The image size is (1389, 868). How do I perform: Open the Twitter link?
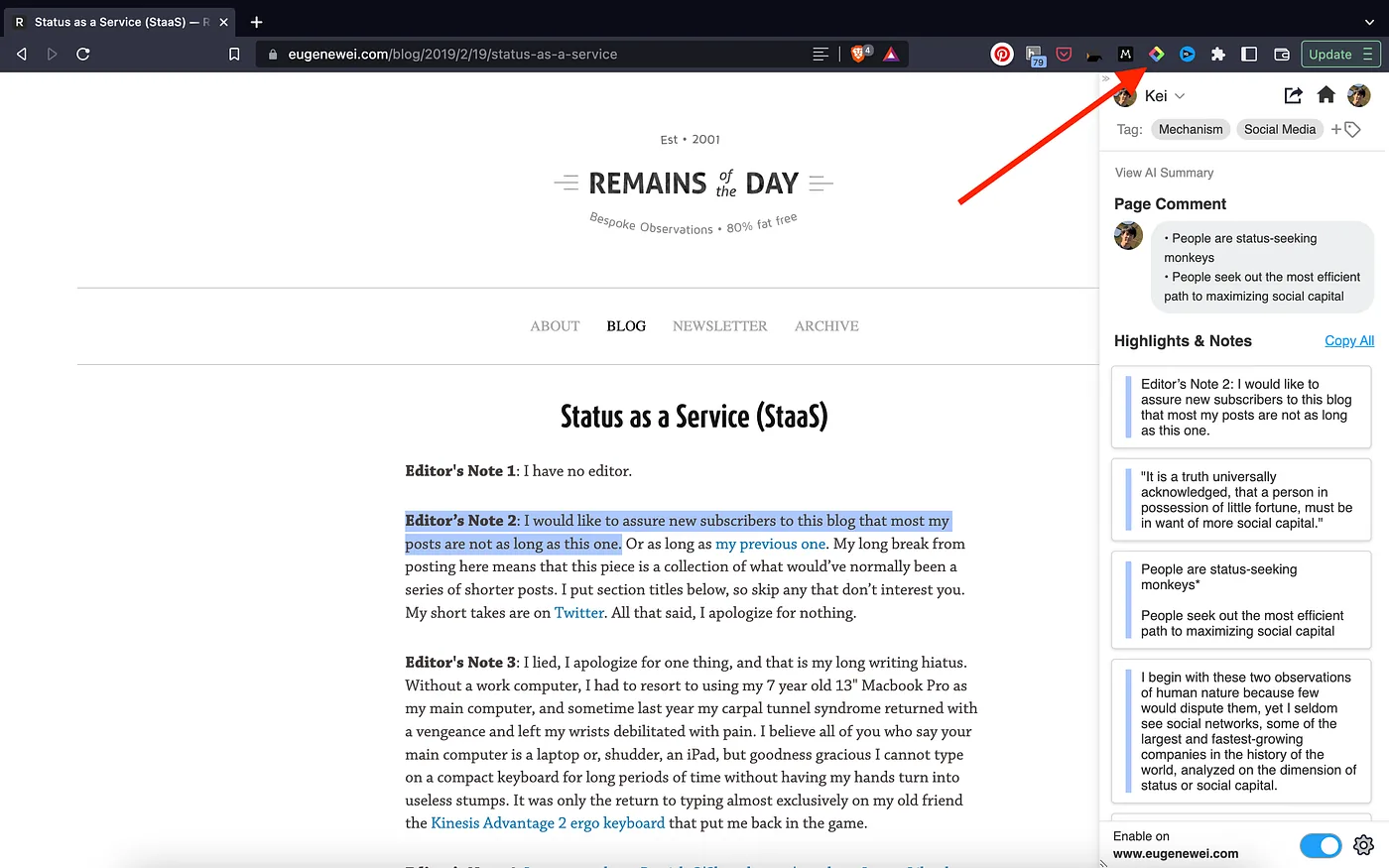(579, 613)
